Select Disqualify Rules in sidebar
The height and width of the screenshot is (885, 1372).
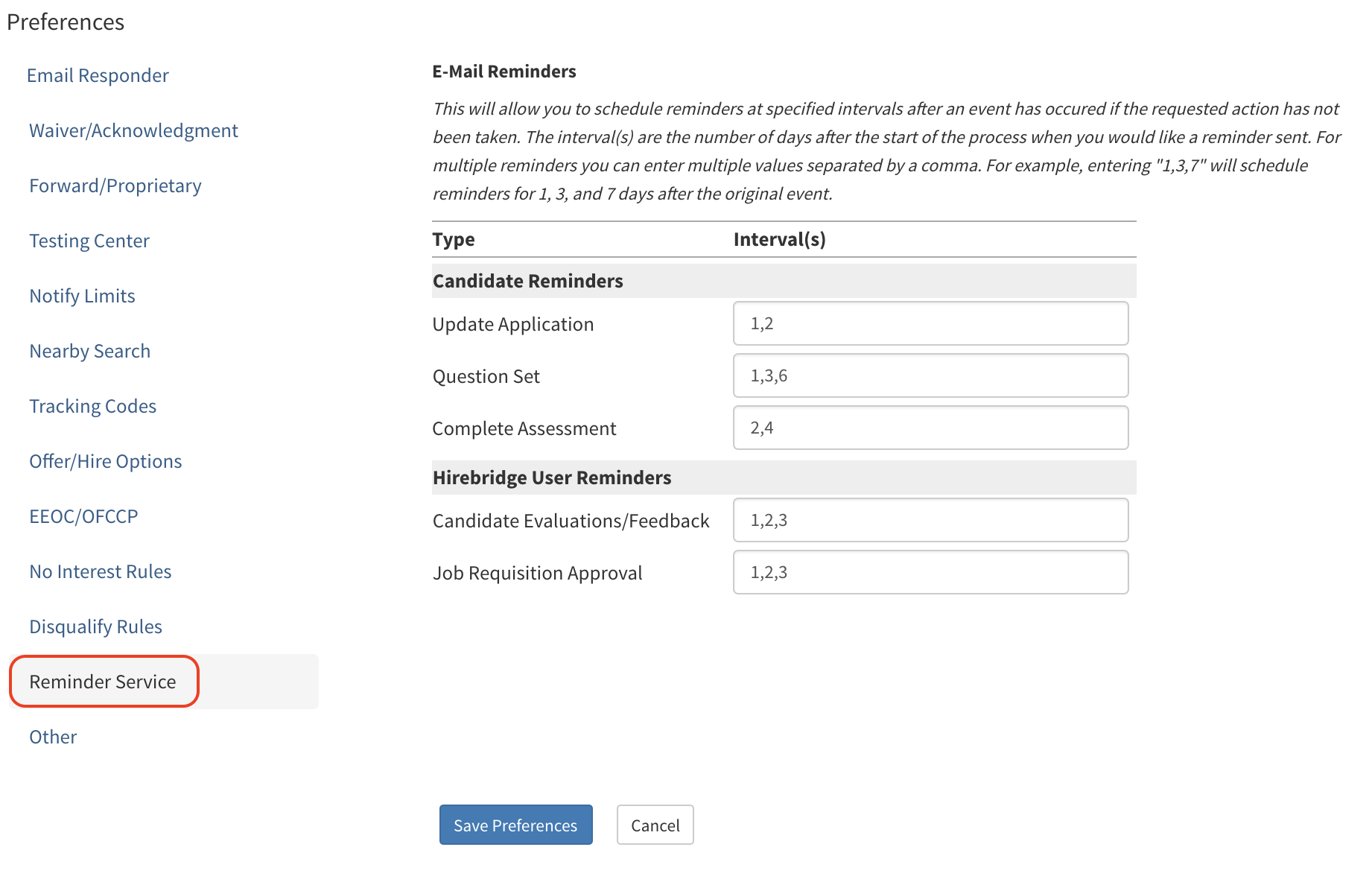95,627
